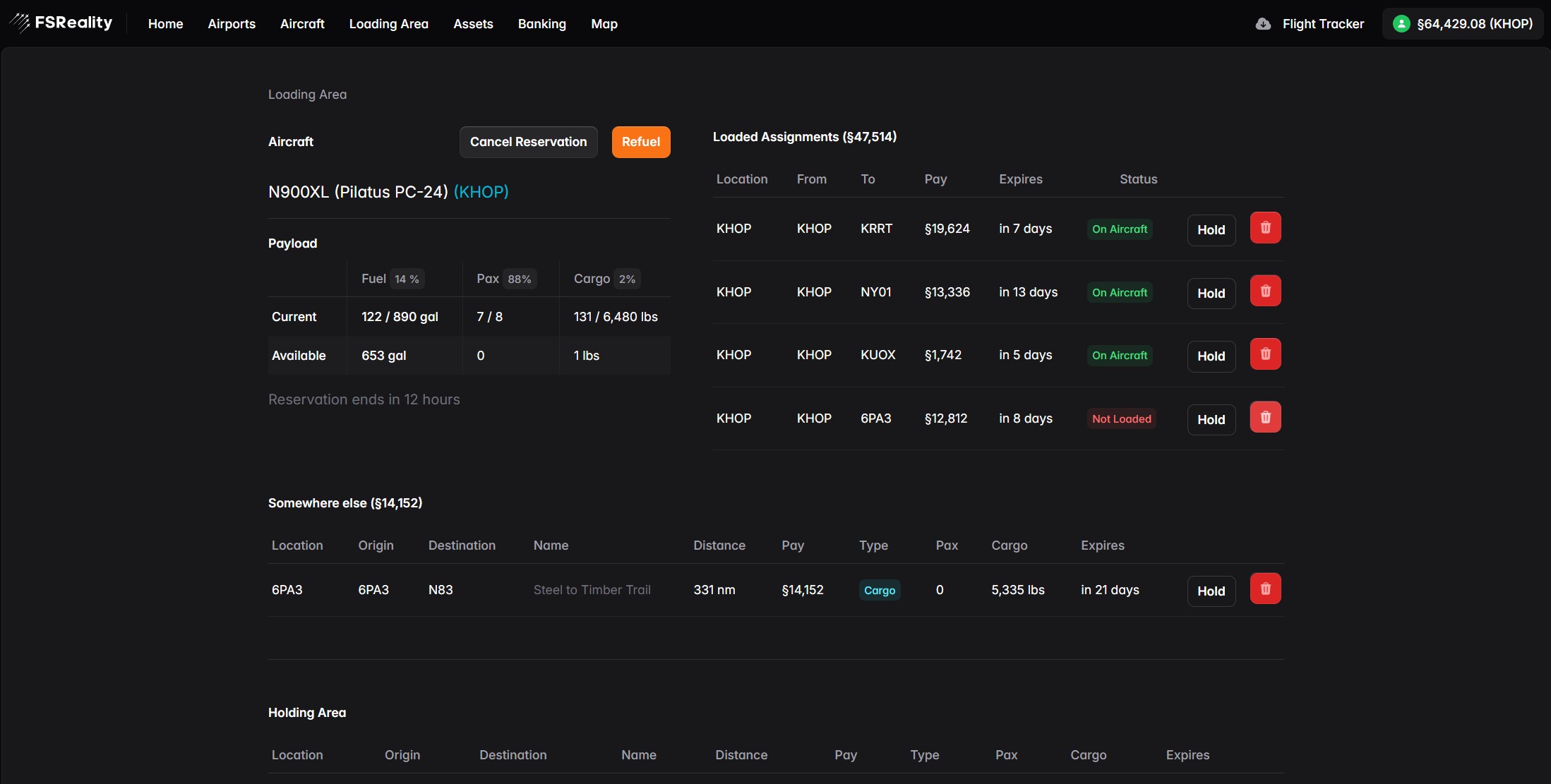Click the FSReality logo icon
This screenshot has height=784, width=1551.
[x=20, y=23]
